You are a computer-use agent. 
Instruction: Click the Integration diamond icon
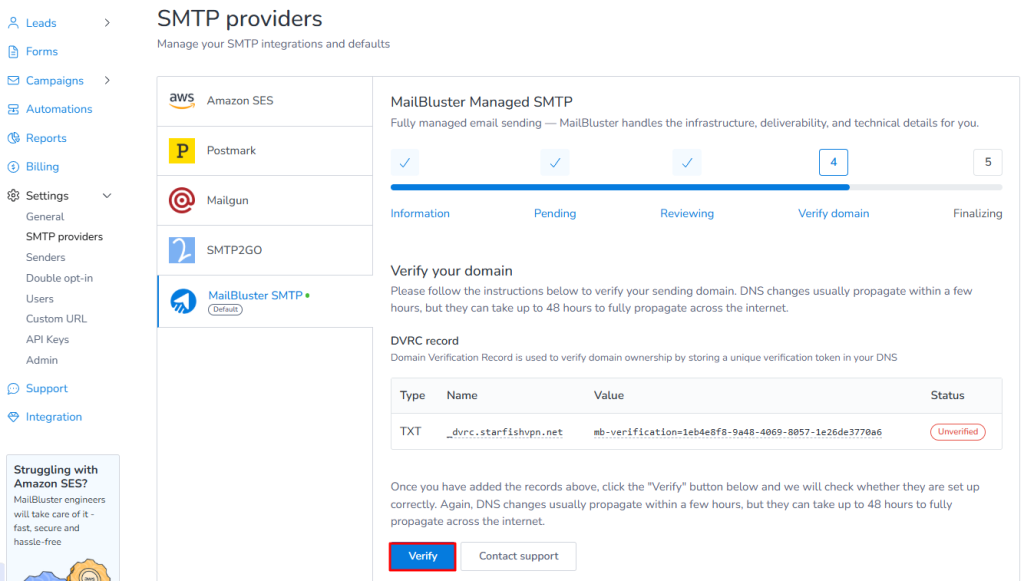click(x=13, y=416)
